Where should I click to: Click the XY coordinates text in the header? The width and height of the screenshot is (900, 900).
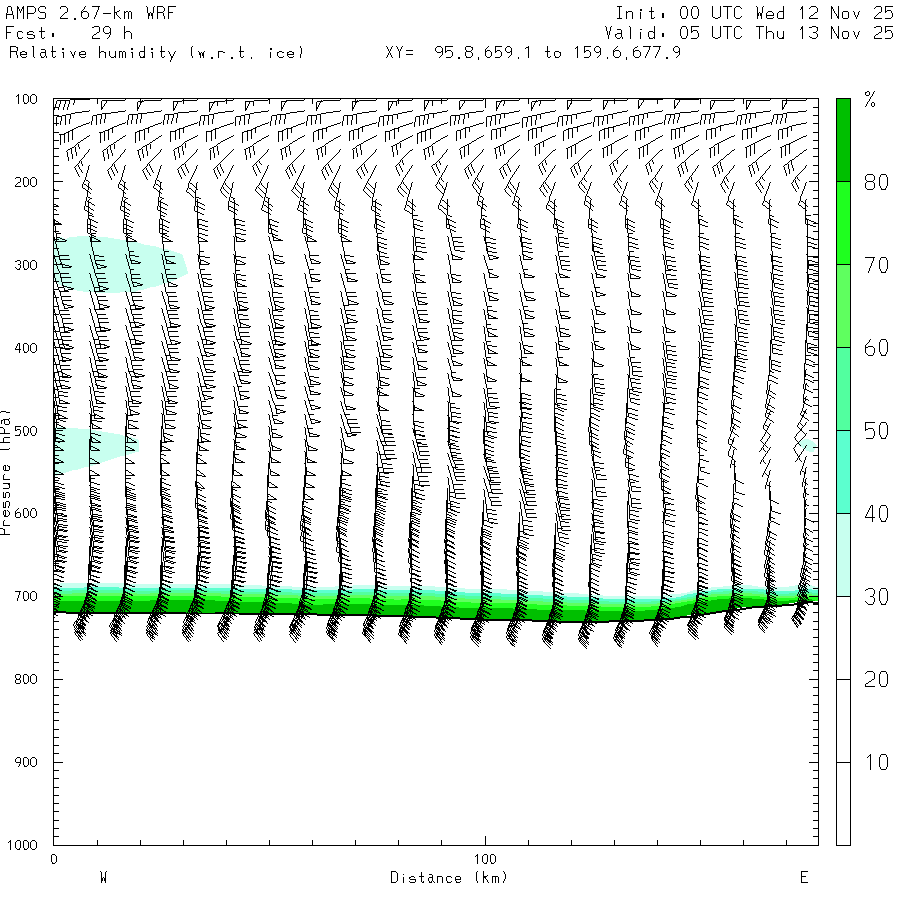tap(533, 52)
